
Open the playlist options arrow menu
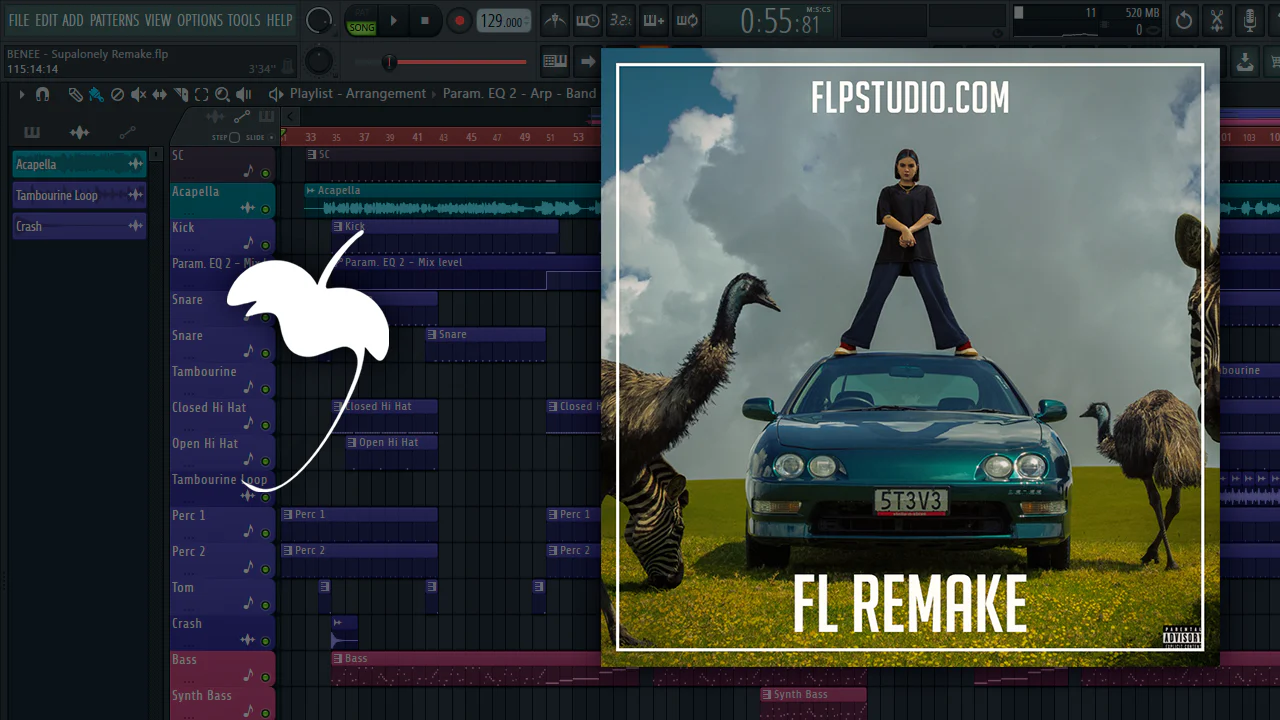21,94
